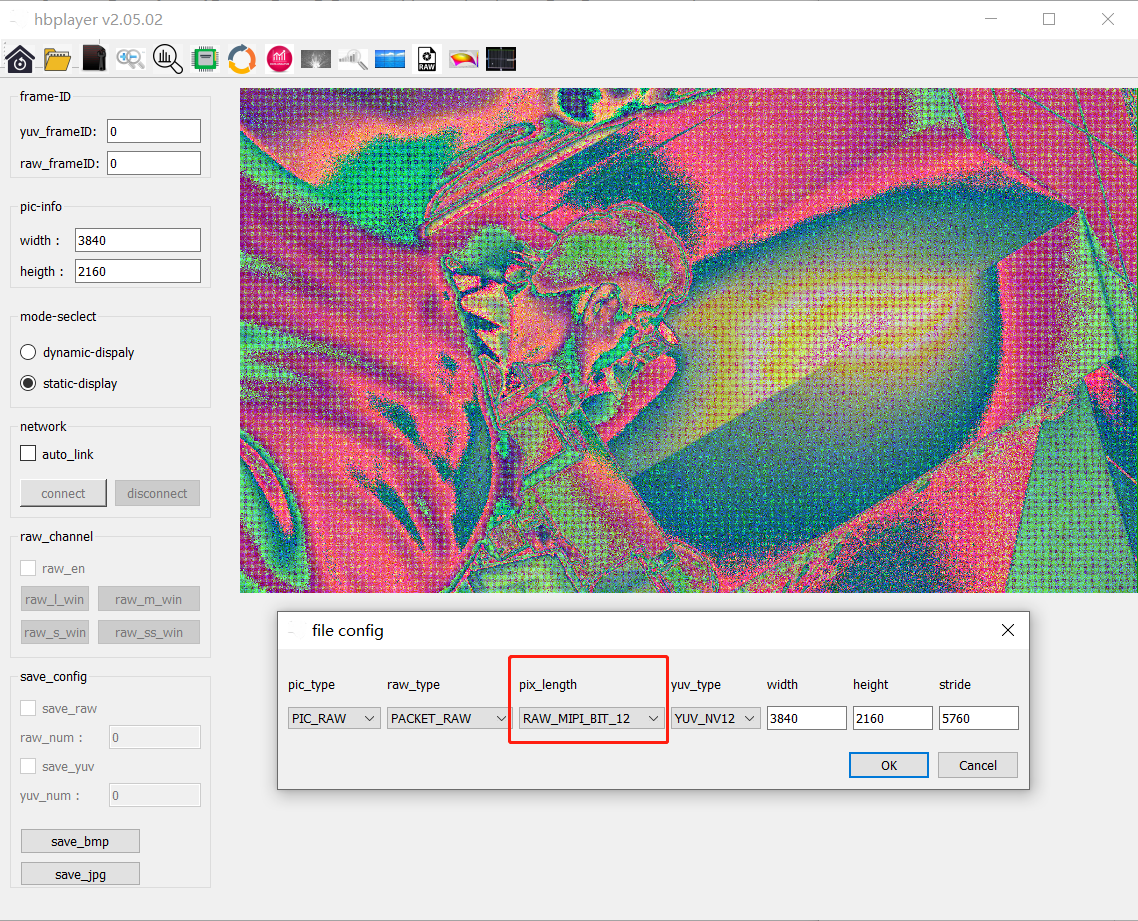Select the static-display radio button
Viewport: 1138px width, 921px height.
28,383
